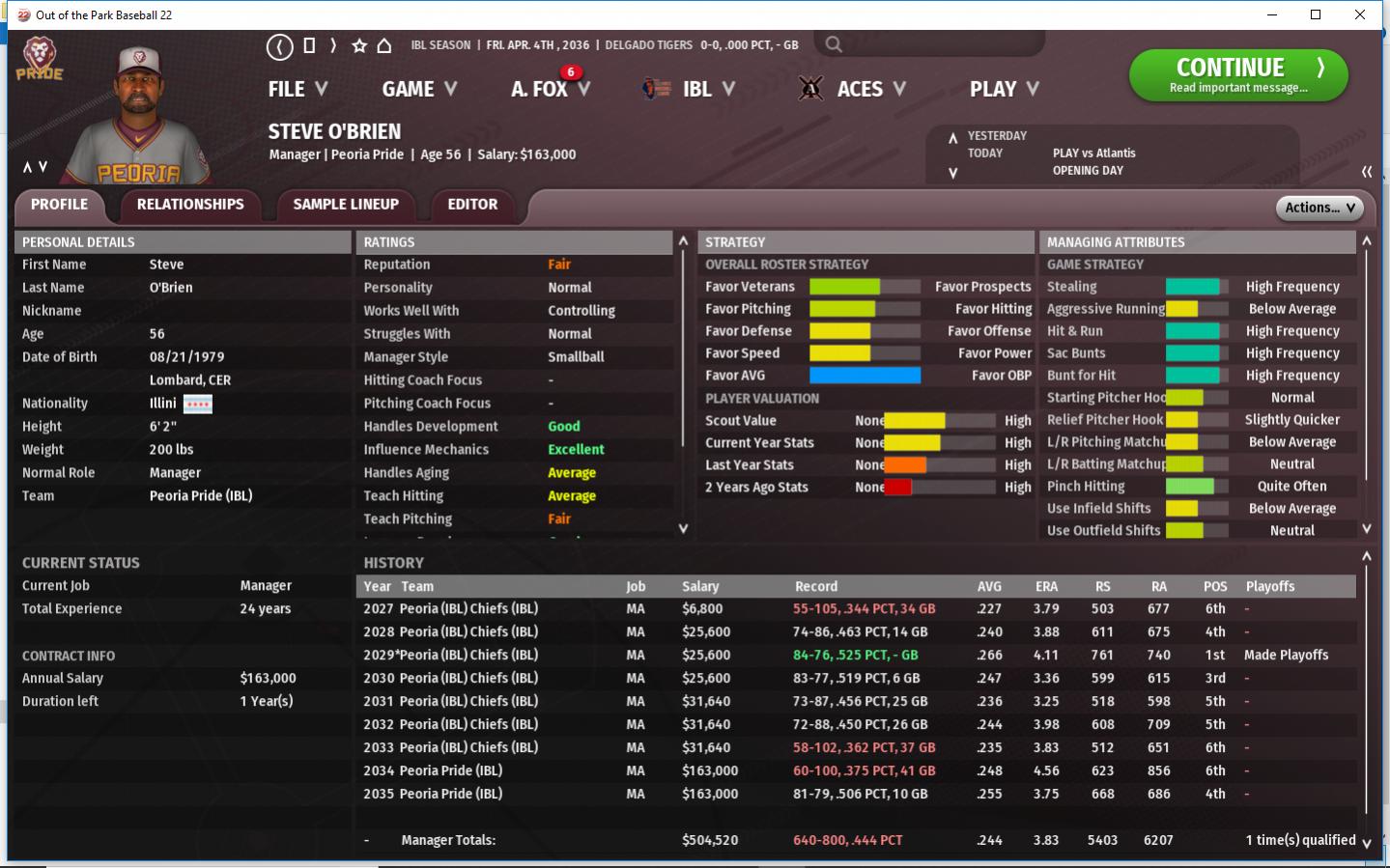This screenshot has width=1390, height=868.
Task: Sort history by the Record column header
Action: point(816,586)
